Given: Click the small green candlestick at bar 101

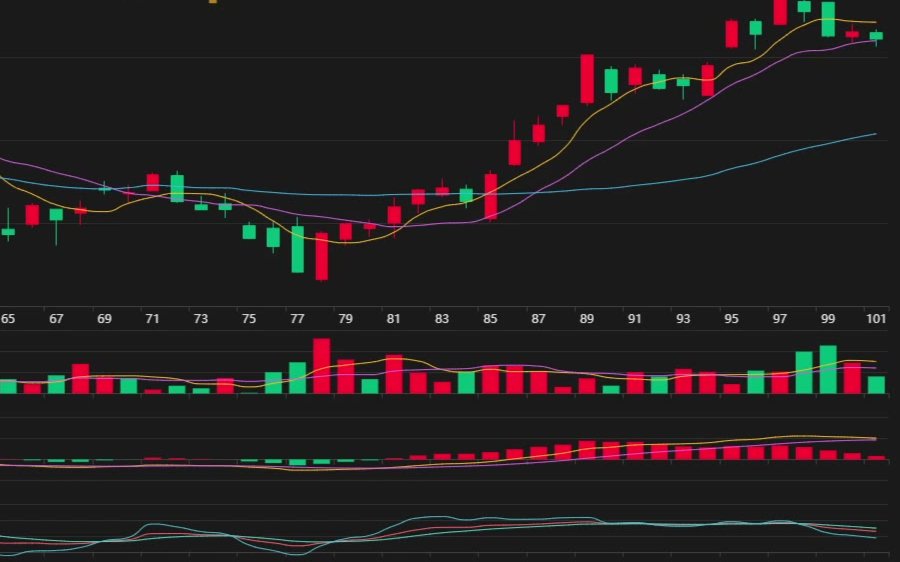Looking at the screenshot, I should point(876,36).
